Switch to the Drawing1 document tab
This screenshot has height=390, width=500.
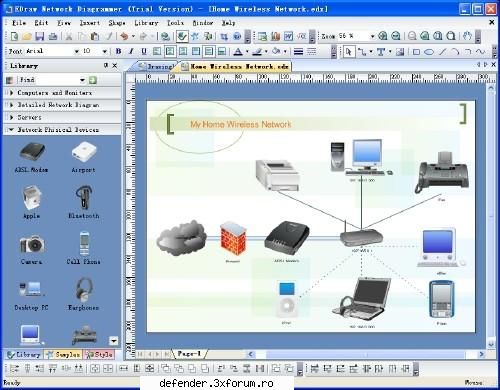[157, 66]
